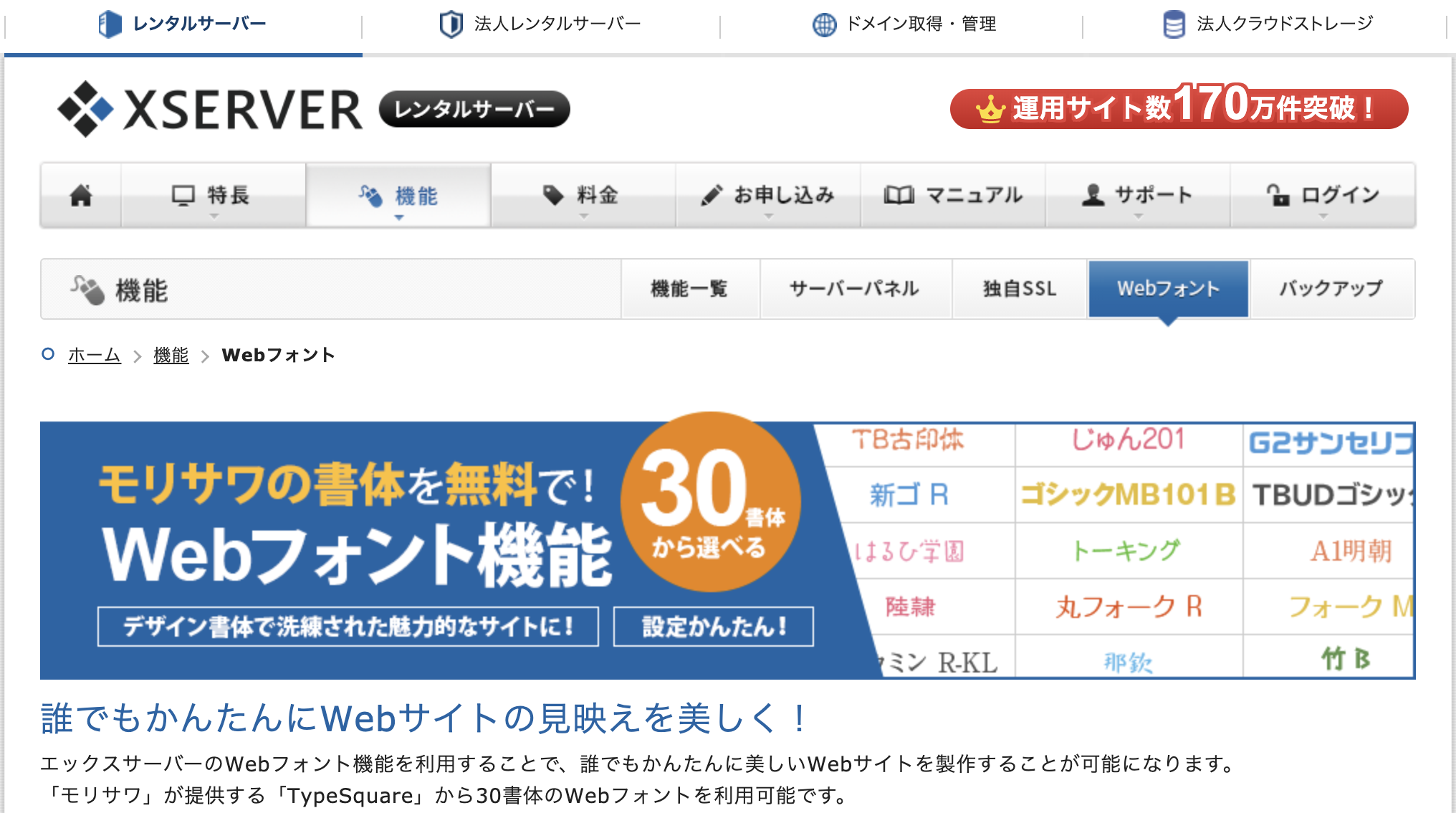Open the 独自SSL sub-tab
1456x813 pixels.
tap(1020, 289)
